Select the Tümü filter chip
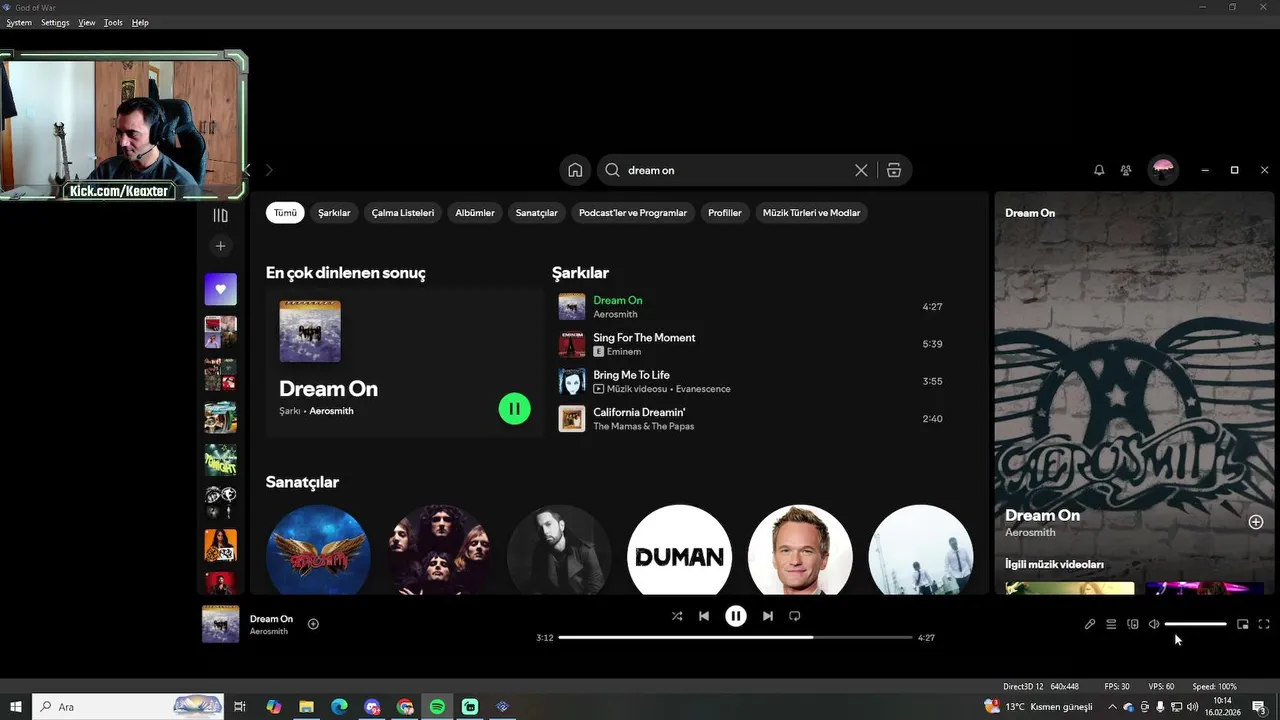Screen dimensions: 1280x720 point(285,213)
